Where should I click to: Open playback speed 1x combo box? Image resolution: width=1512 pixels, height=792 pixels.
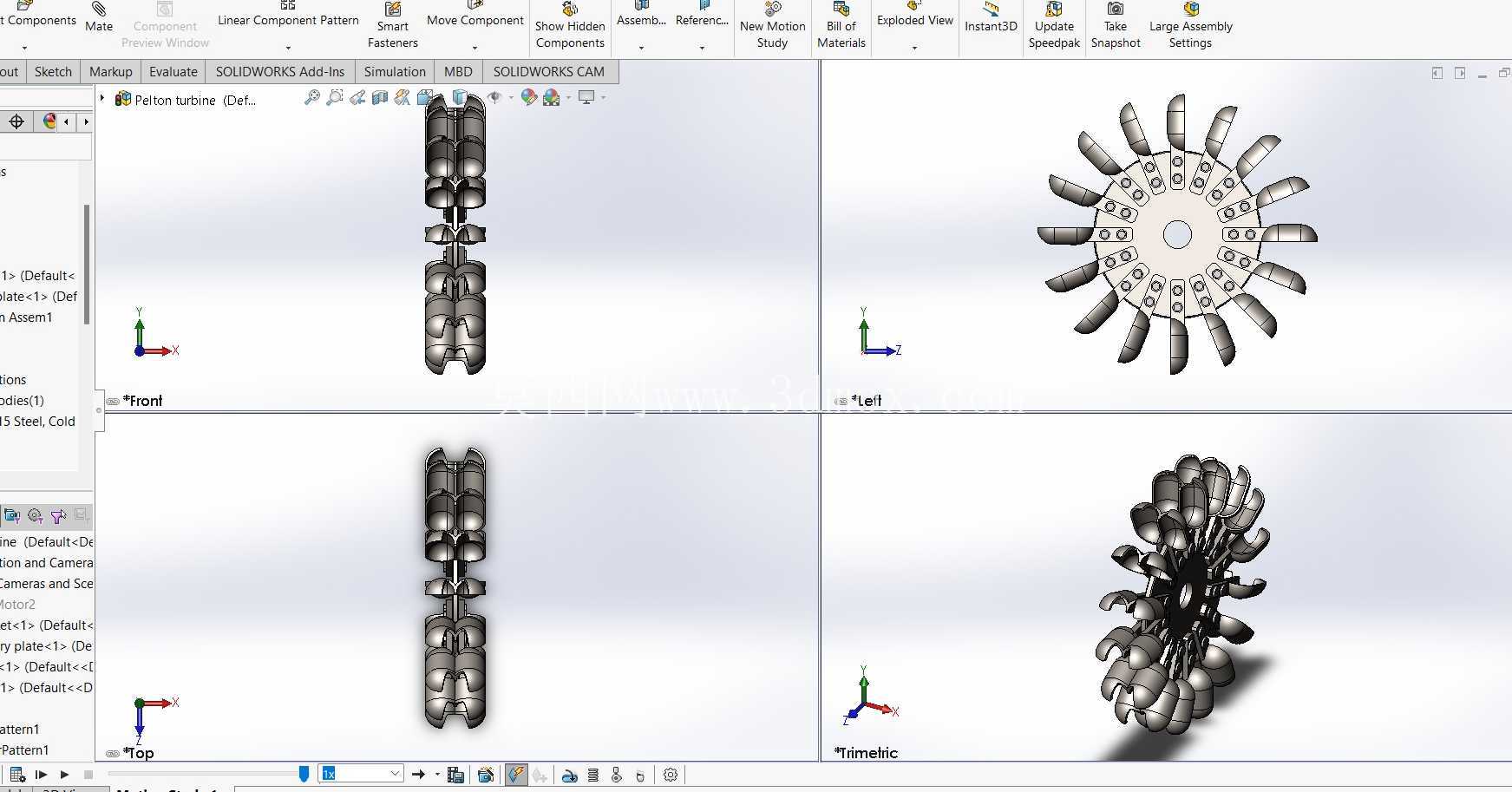coord(361,774)
